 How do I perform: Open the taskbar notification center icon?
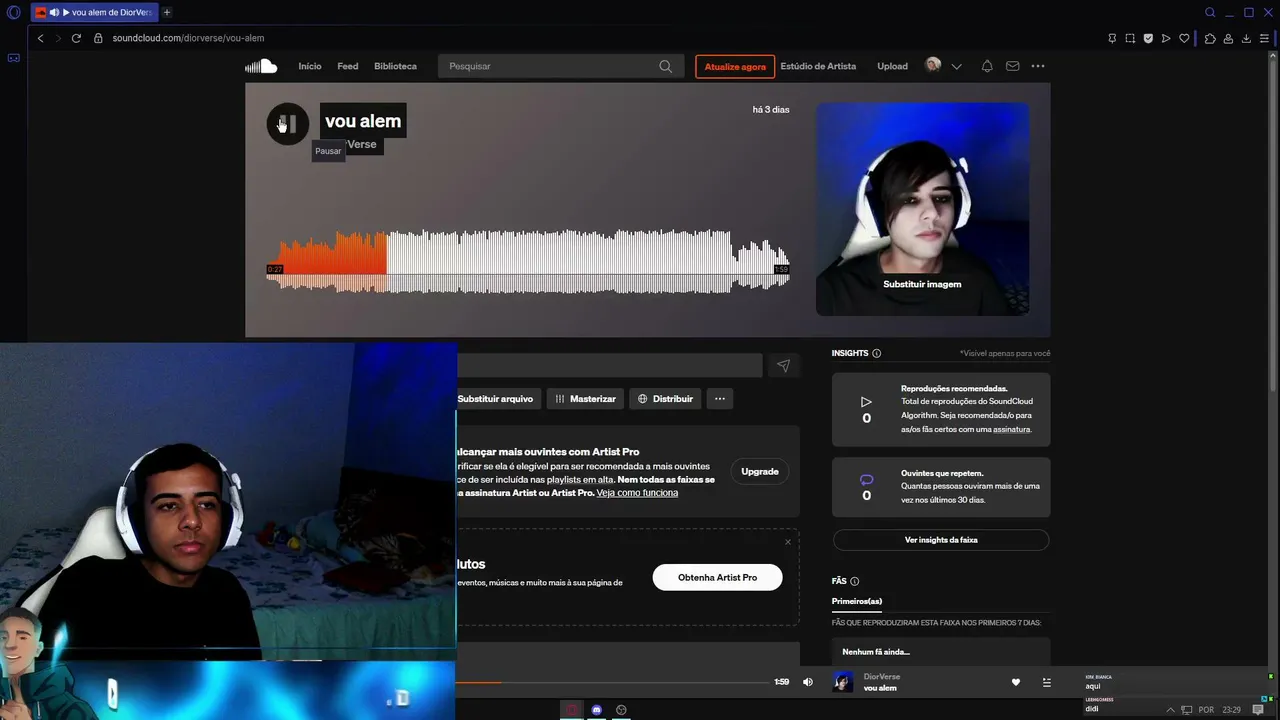tap(1258, 710)
